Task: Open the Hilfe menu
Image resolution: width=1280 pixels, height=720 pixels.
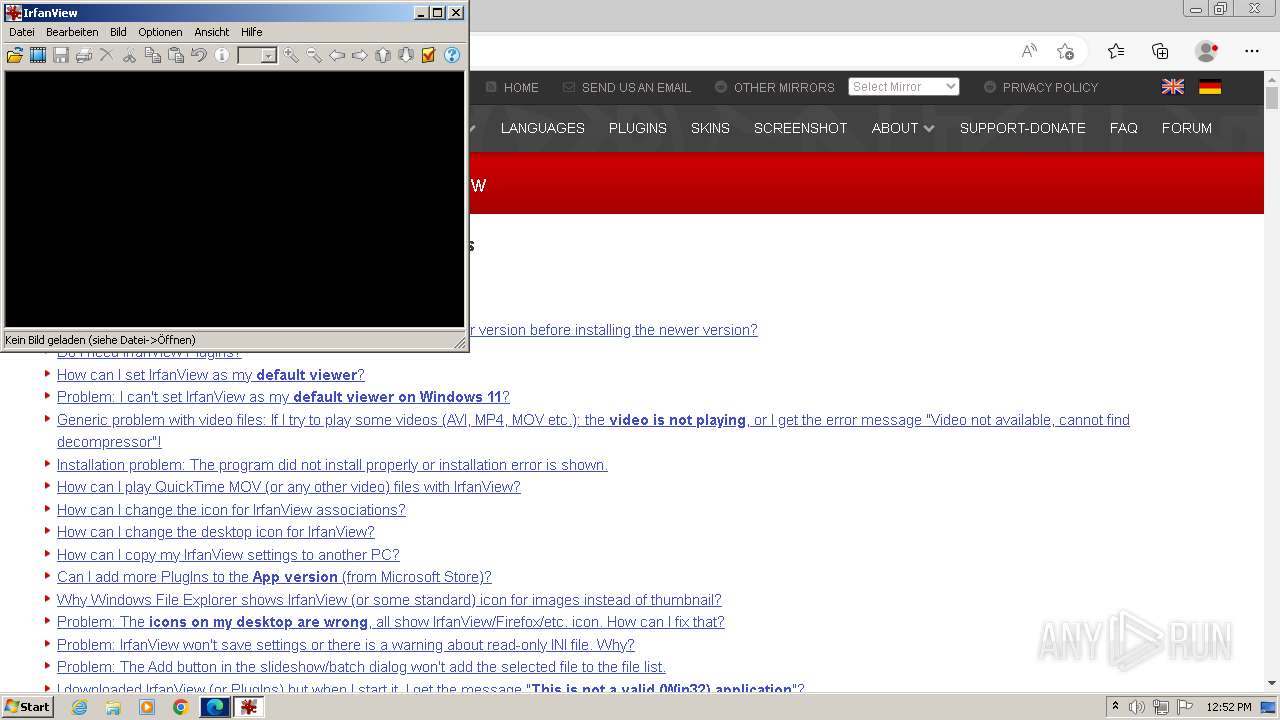Action: (251, 32)
